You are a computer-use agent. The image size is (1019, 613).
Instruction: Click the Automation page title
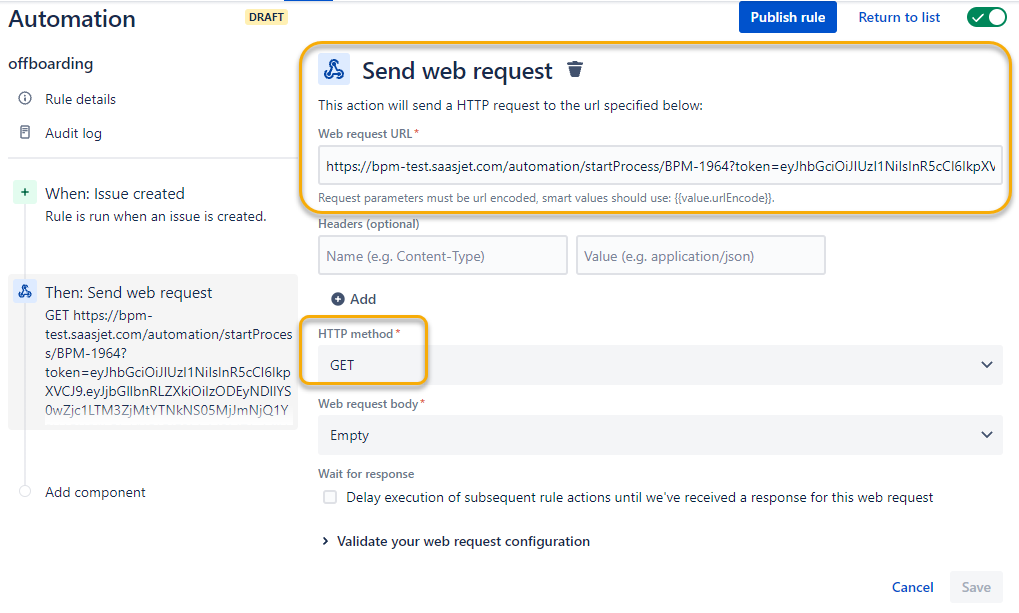(72, 19)
